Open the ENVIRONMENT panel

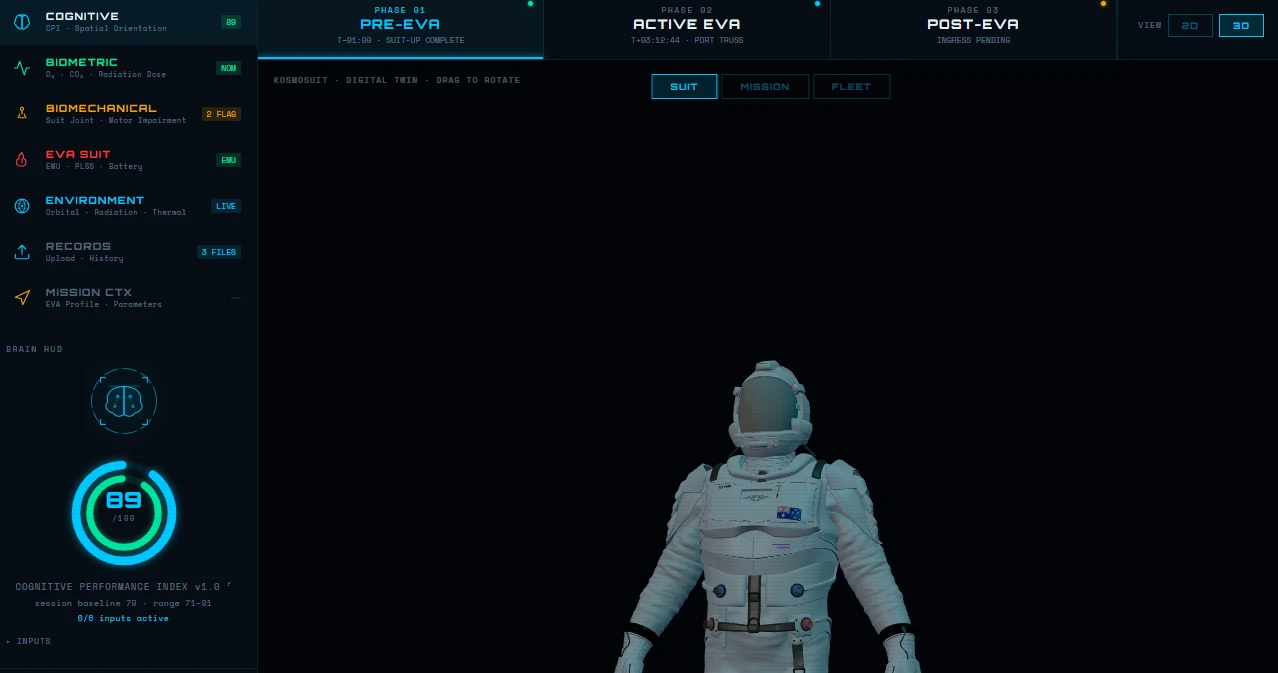[x=128, y=206]
